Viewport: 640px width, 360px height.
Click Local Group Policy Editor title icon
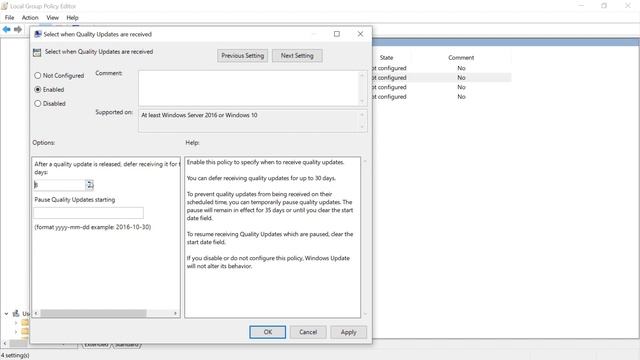tap(4, 6)
